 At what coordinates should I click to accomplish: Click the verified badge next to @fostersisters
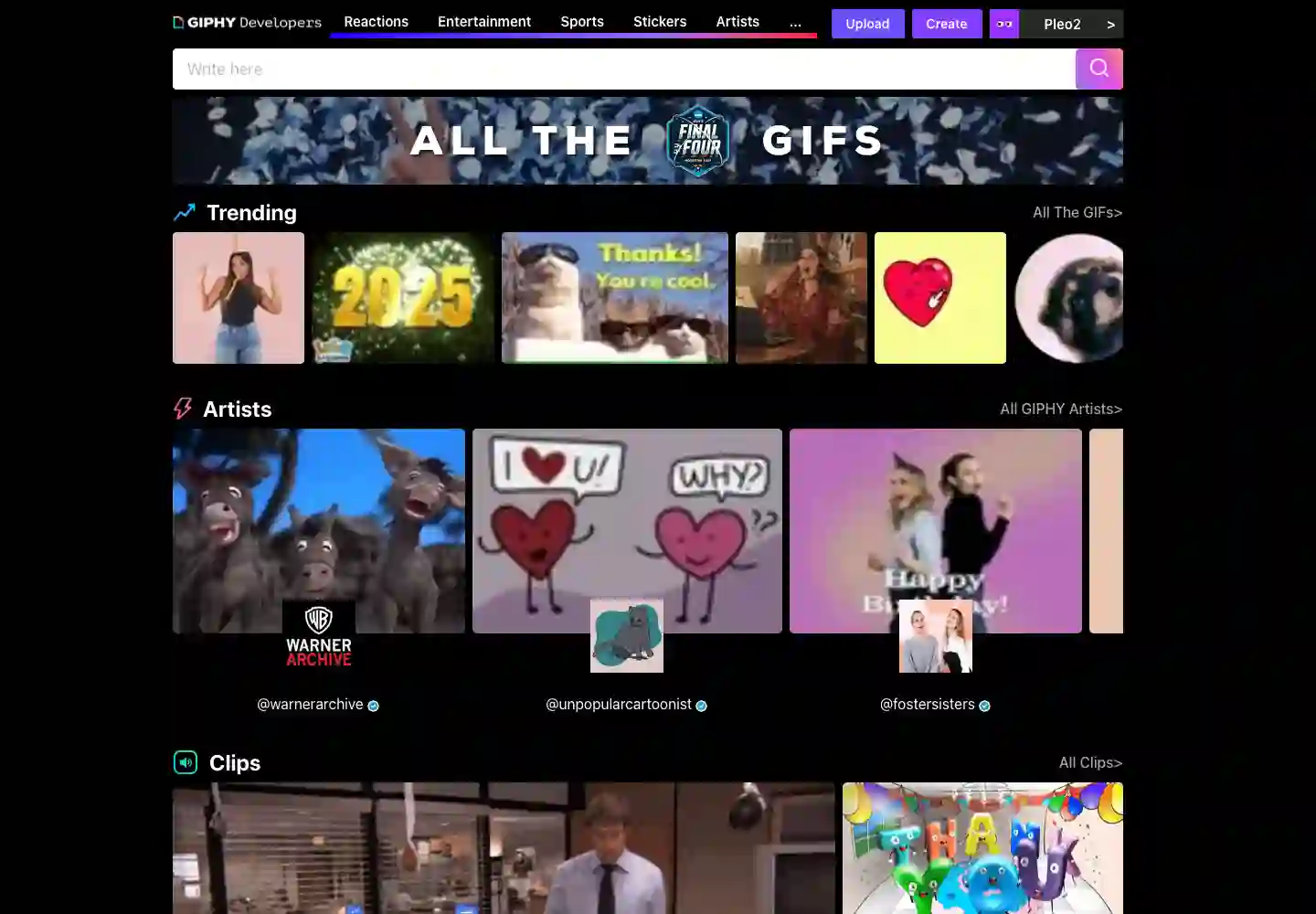(984, 706)
